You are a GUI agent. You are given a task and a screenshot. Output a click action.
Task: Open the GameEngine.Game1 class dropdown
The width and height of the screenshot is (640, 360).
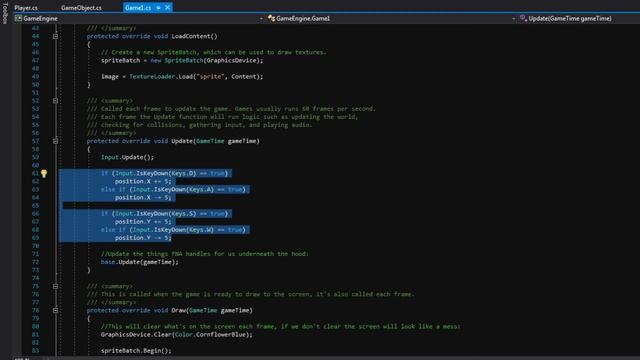pos(391,18)
